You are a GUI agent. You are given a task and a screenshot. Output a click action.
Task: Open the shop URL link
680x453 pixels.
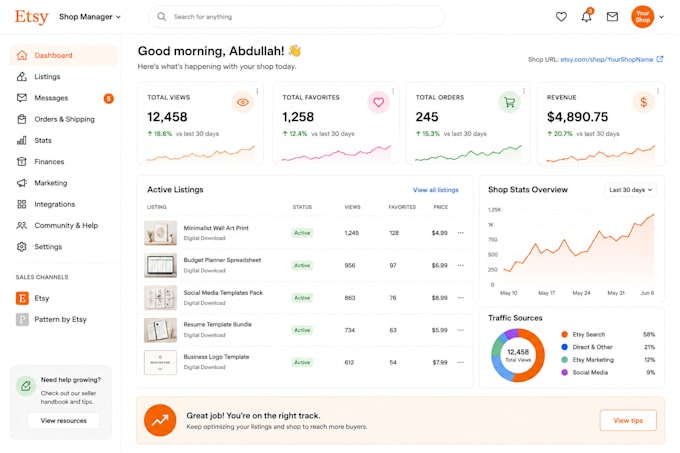tap(607, 59)
